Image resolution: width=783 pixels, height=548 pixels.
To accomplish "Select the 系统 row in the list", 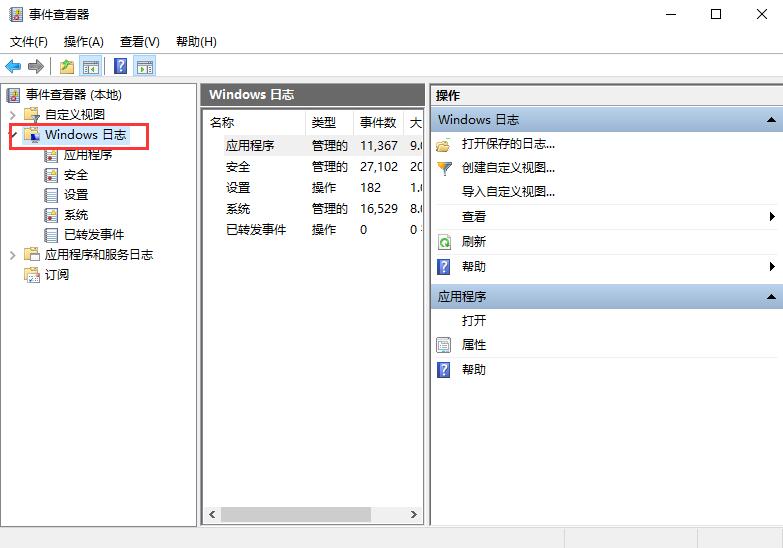I will 238,209.
